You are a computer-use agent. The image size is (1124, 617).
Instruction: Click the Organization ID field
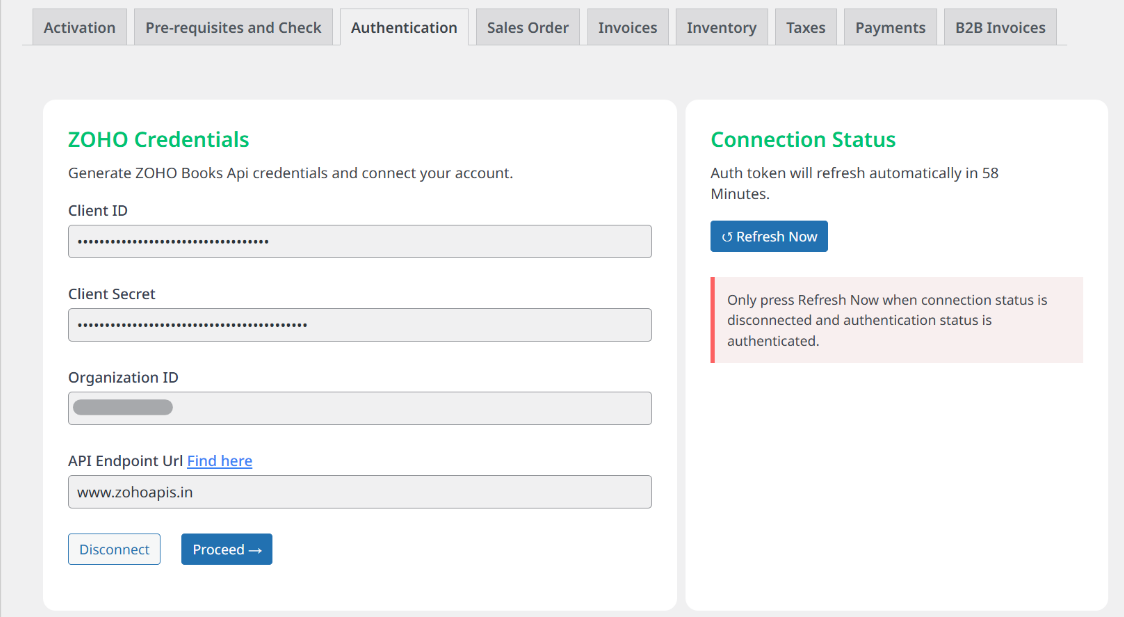tap(359, 408)
